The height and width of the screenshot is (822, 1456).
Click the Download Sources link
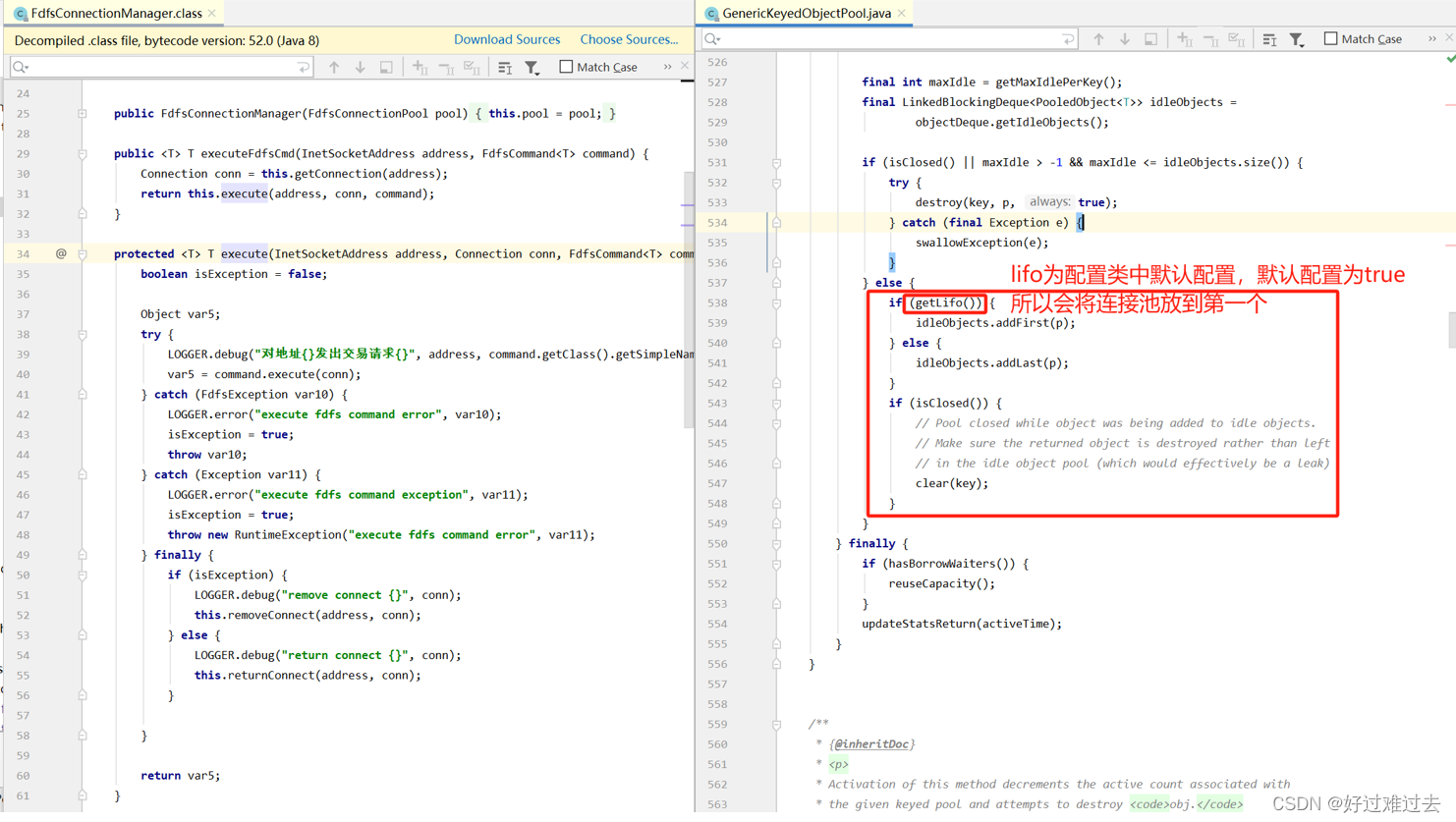click(x=507, y=38)
